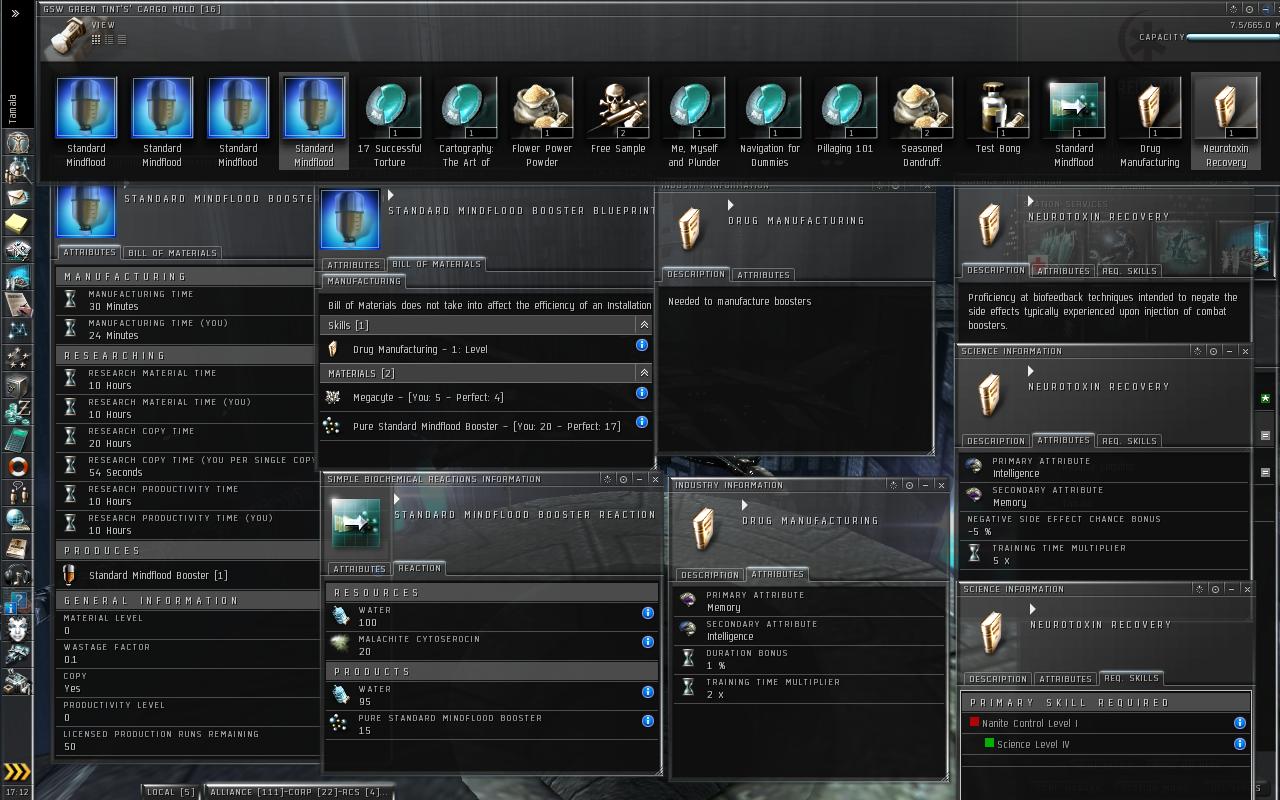The height and width of the screenshot is (800, 1280).
Task: Open the Reaction tab
Action: (x=419, y=568)
